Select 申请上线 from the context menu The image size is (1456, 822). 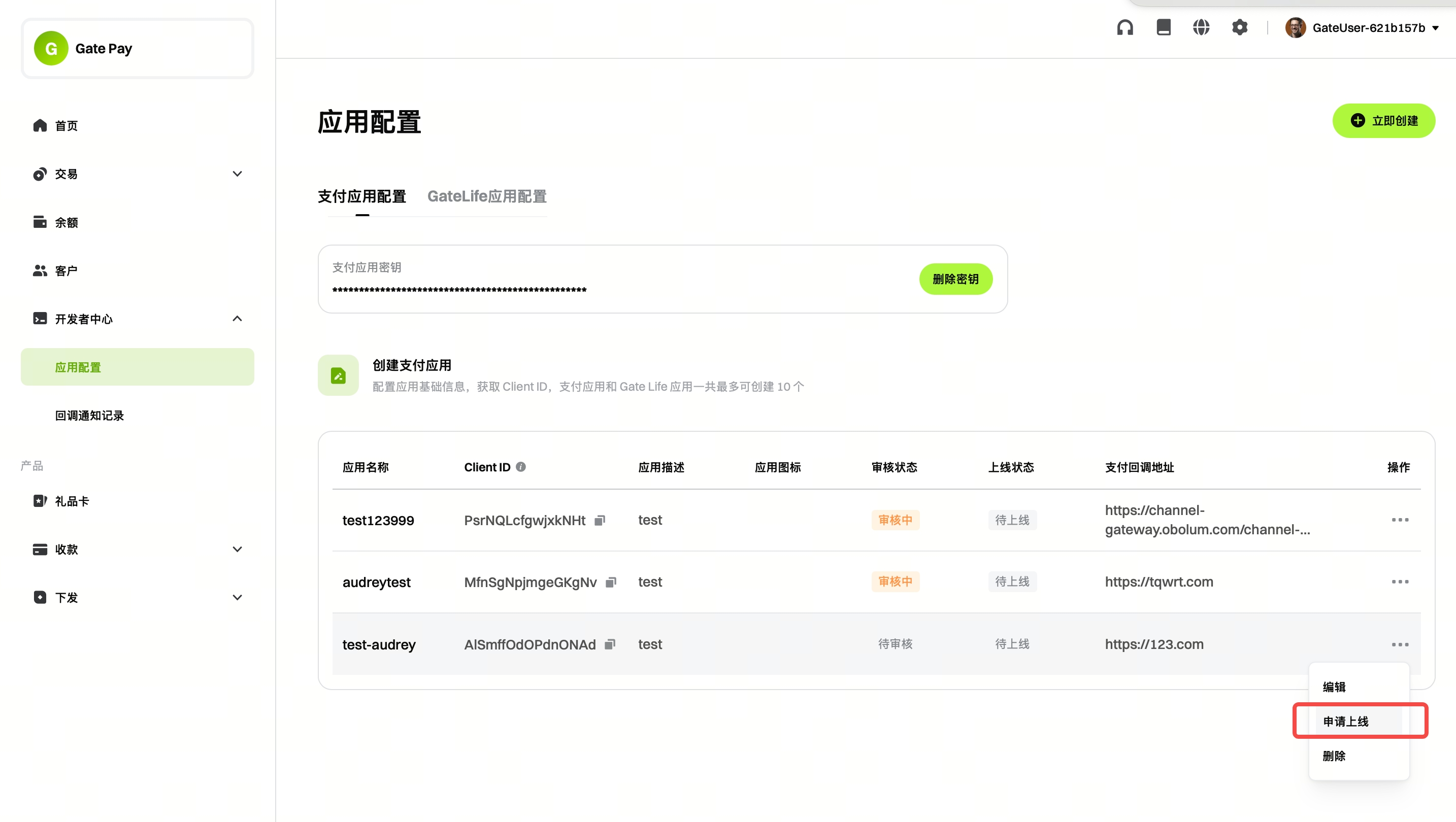click(x=1345, y=721)
